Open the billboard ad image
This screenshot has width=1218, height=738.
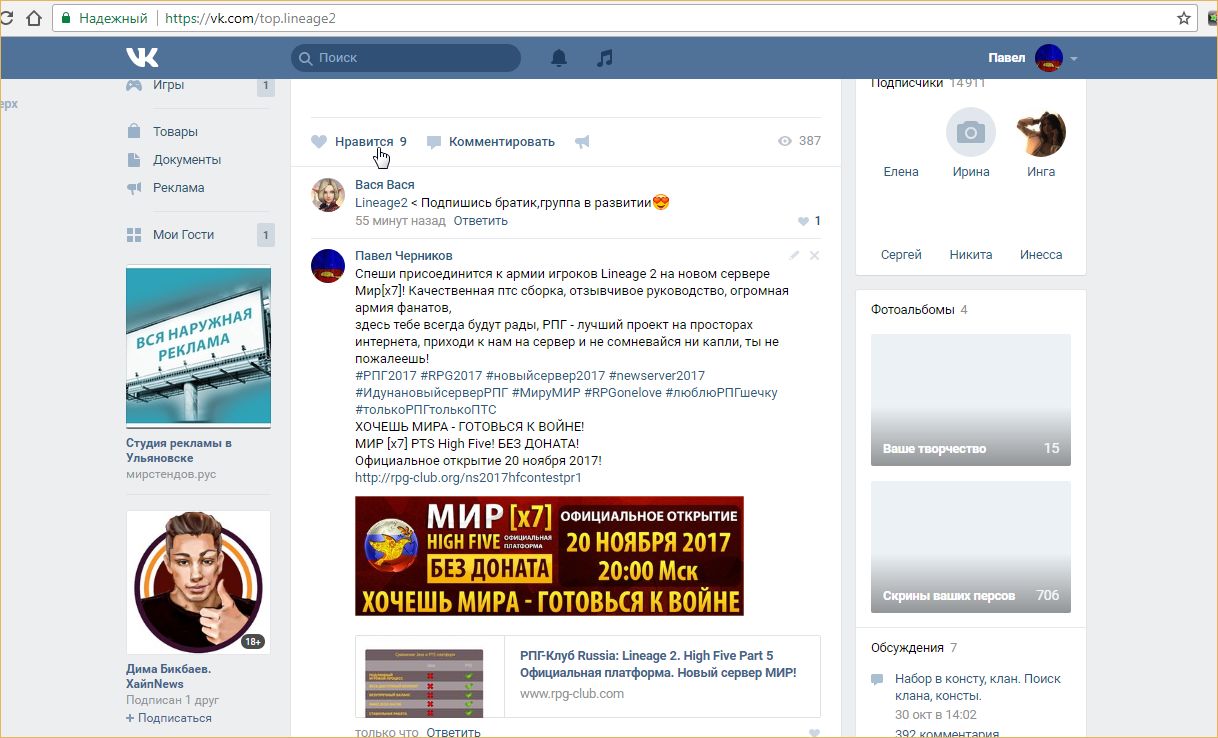coord(198,348)
